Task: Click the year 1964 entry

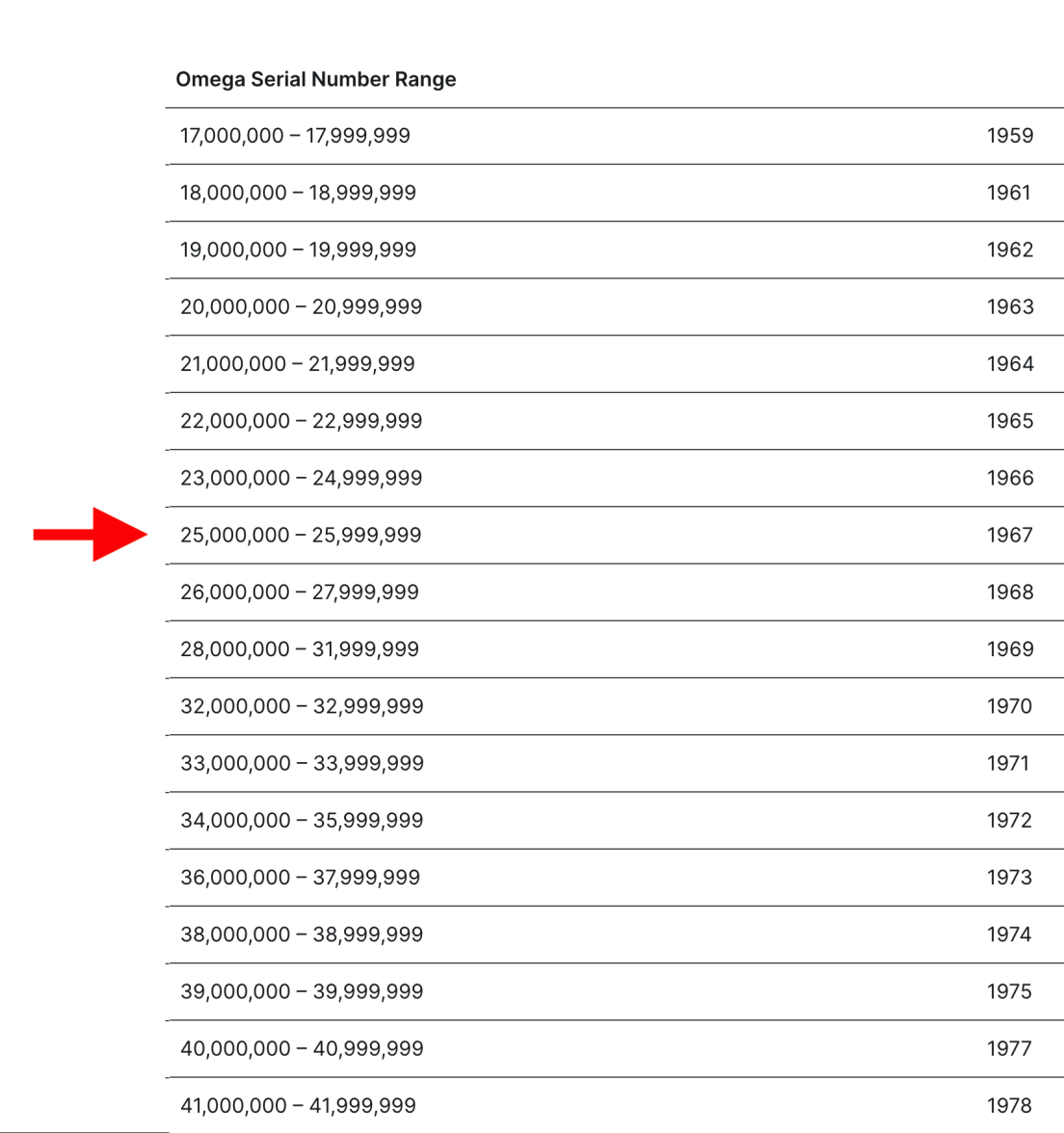Action: pos(1009,363)
